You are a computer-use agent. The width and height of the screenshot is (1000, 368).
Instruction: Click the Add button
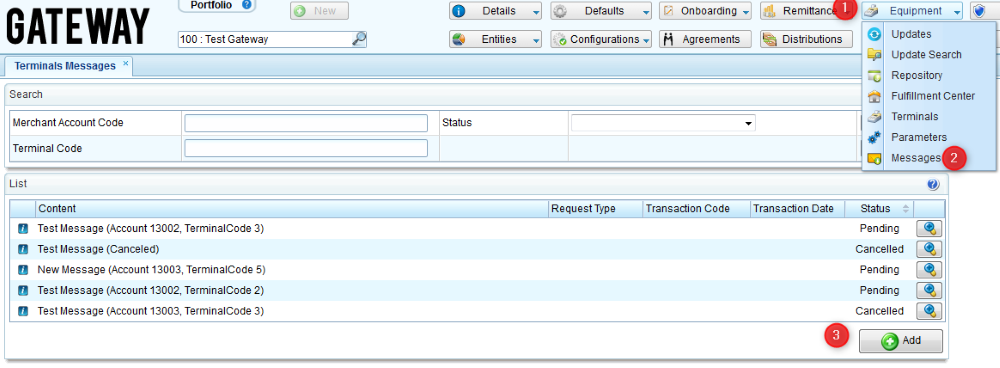[901, 341]
